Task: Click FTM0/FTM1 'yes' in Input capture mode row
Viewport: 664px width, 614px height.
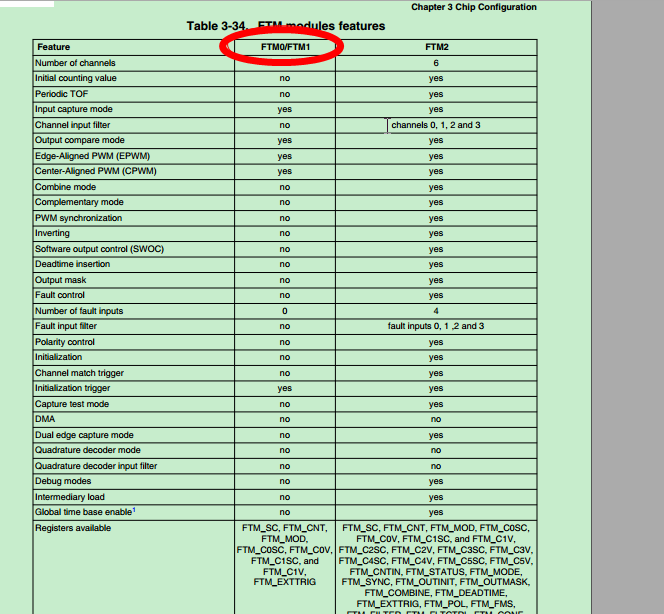Action: 285,109
